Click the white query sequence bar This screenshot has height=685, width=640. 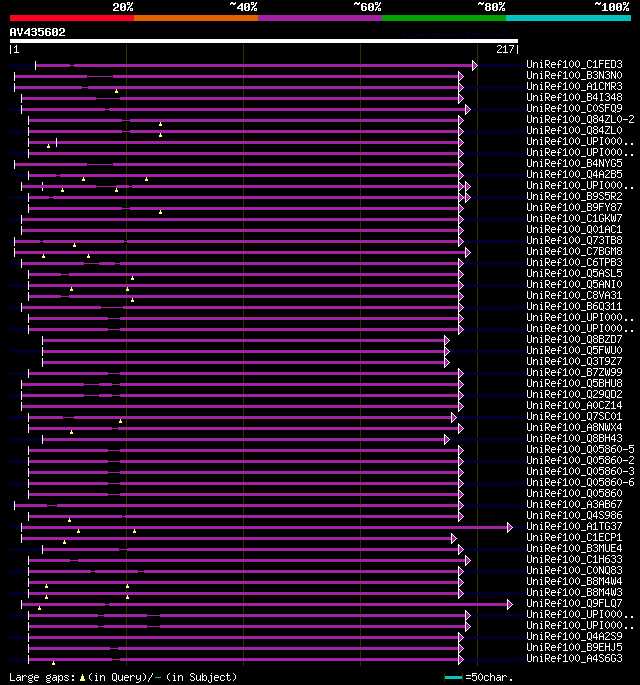pyautogui.click(x=264, y=41)
